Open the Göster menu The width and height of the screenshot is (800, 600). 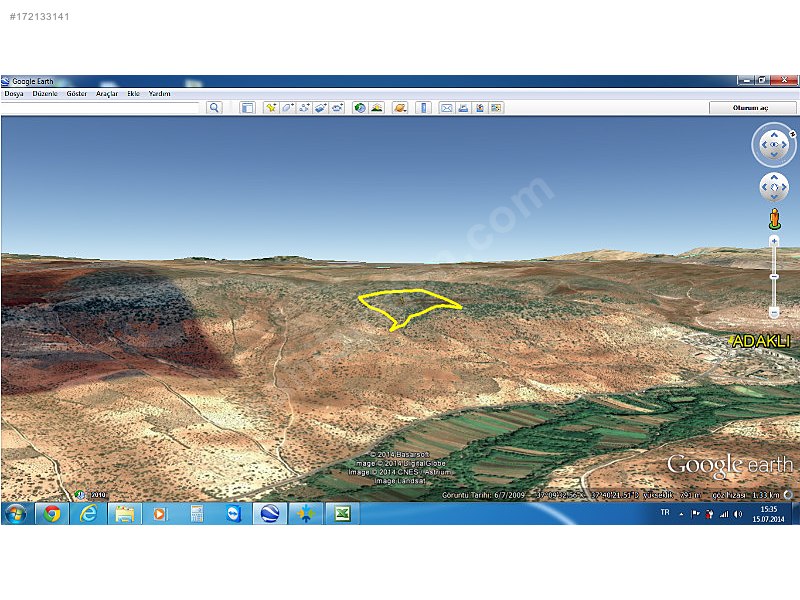[x=77, y=94]
